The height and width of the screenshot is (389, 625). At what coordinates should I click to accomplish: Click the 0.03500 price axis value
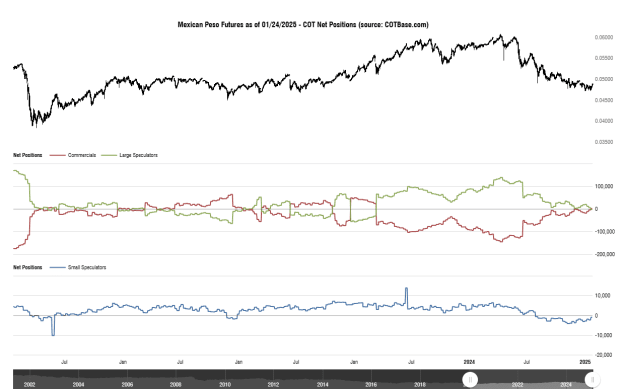(x=604, y=142)
